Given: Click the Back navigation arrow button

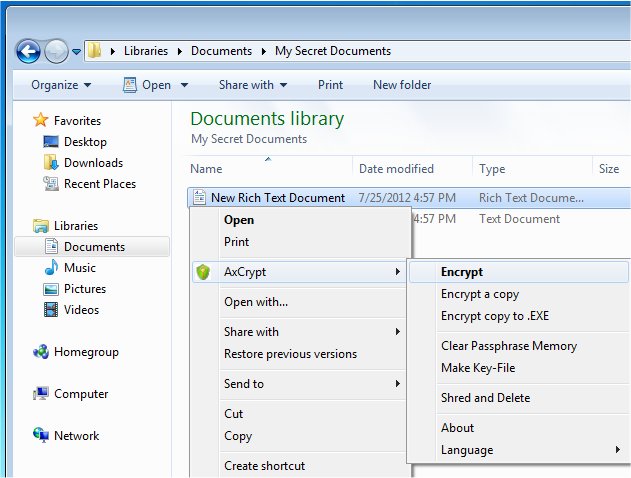Looking at the screenshot, I should click(x=28, y=51).
